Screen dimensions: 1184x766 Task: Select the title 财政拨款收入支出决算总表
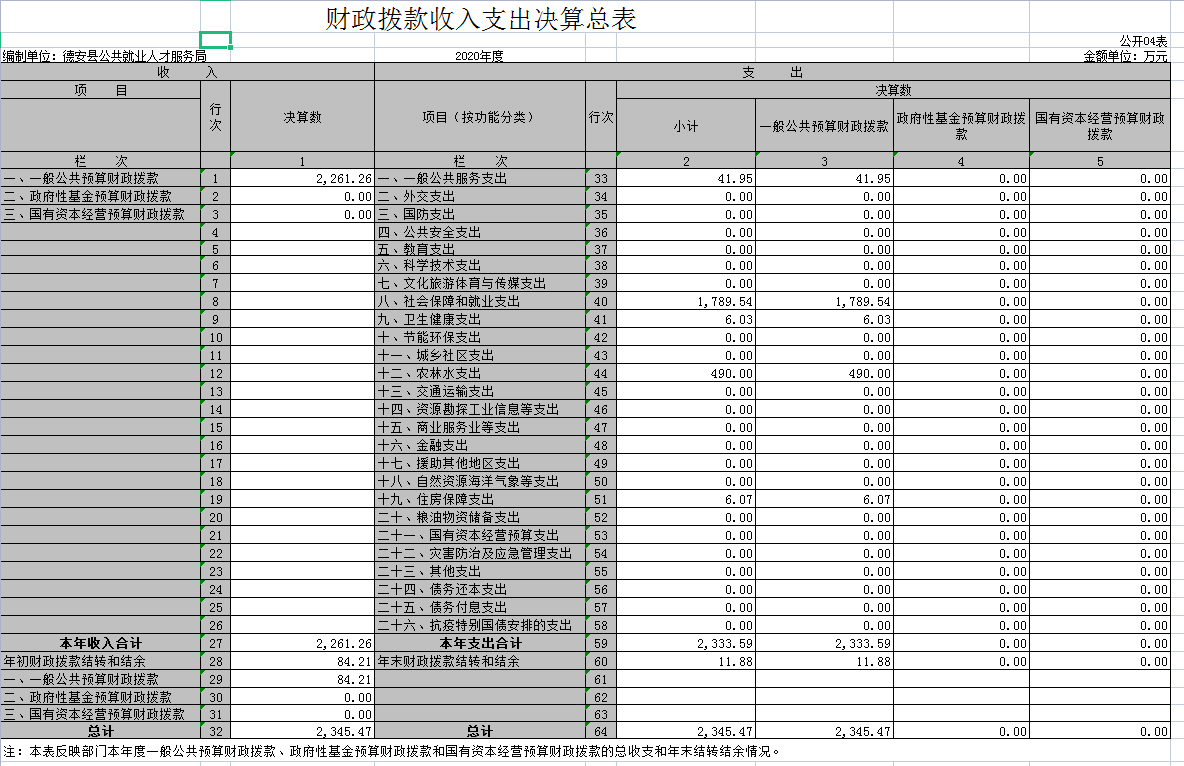(482, 18)
